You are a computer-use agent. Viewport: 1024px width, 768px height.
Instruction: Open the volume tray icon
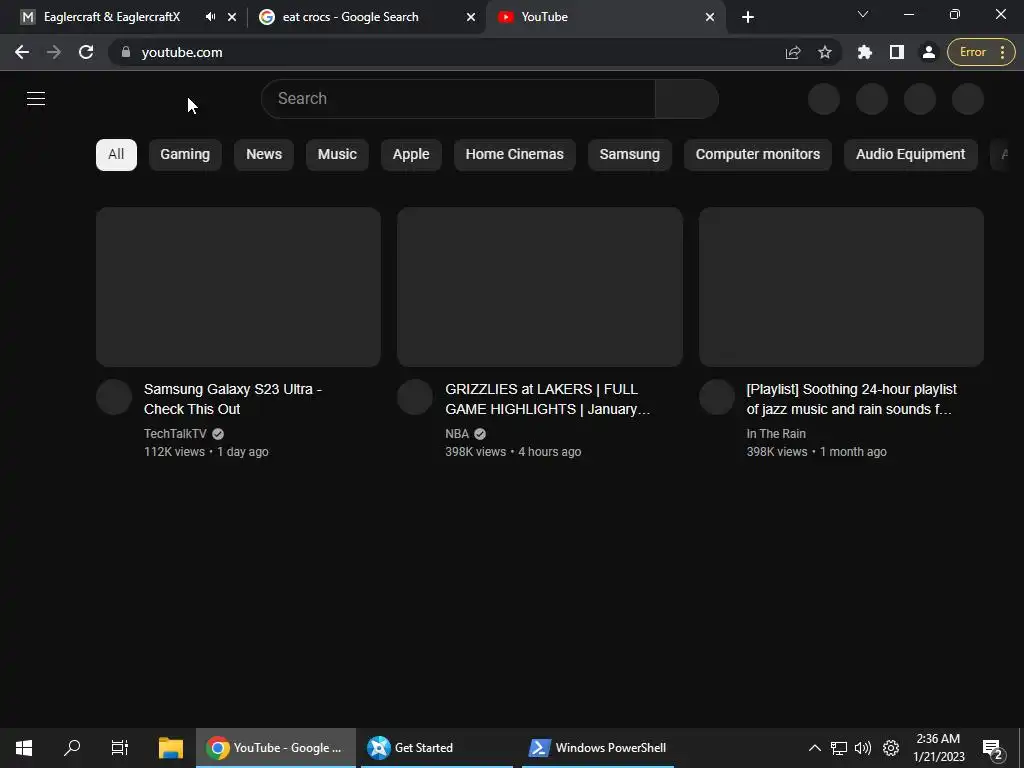[863, 748]
